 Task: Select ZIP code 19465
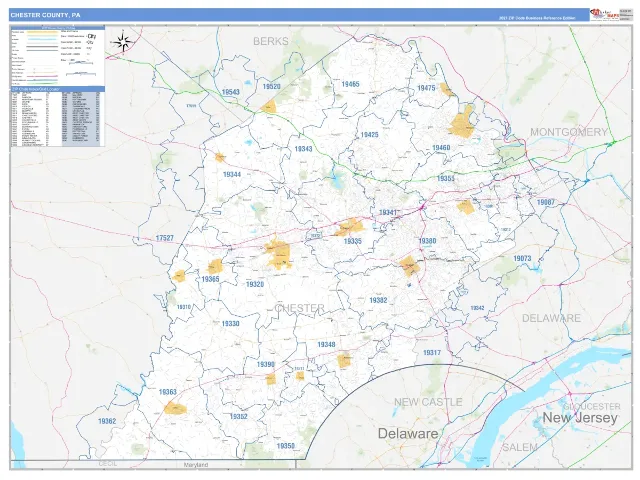point(350,84)
